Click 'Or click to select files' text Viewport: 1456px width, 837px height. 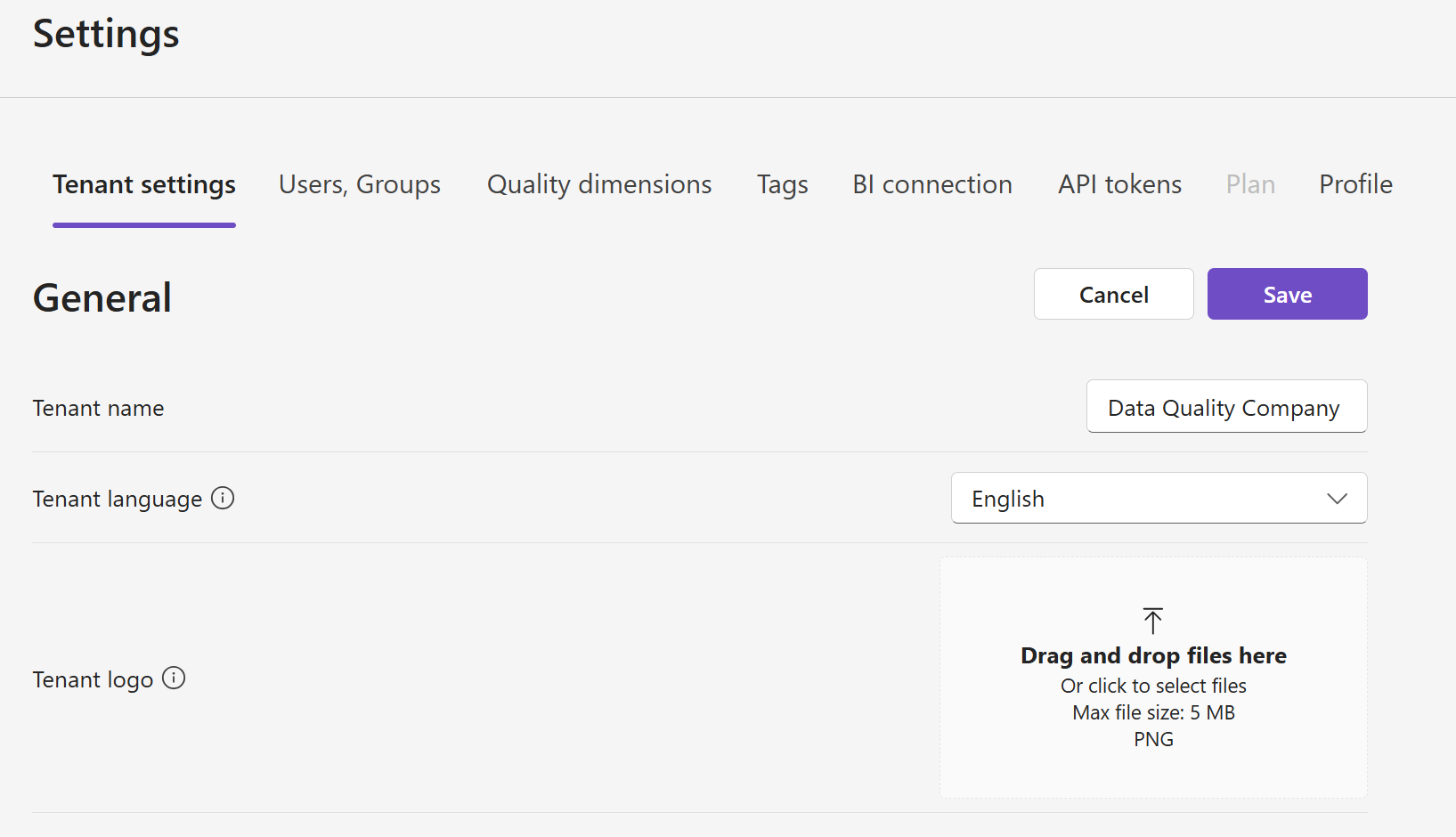(x=1153, y=686)
